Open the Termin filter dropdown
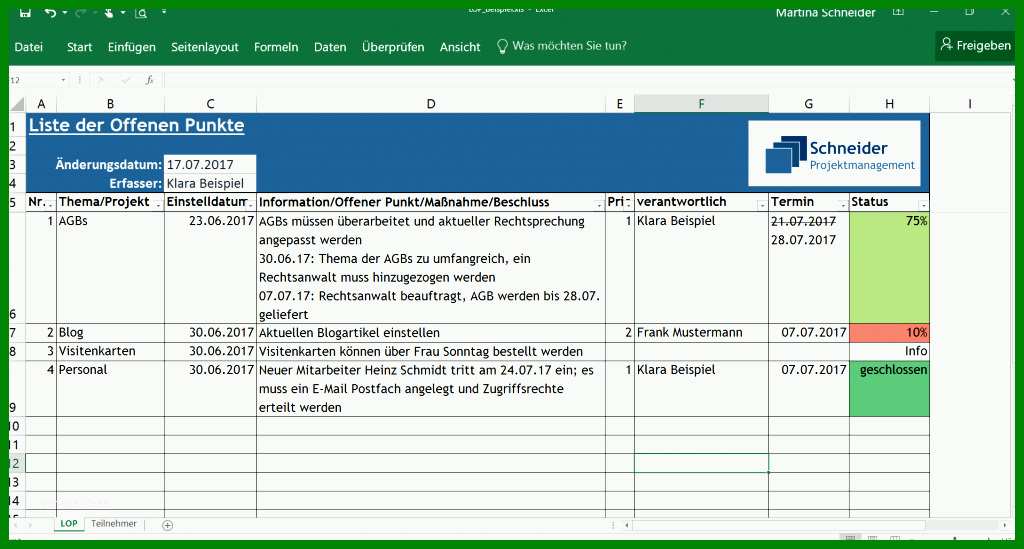Image resolution: width=1024 pixels, height=549 pixels. pos(843,205)
